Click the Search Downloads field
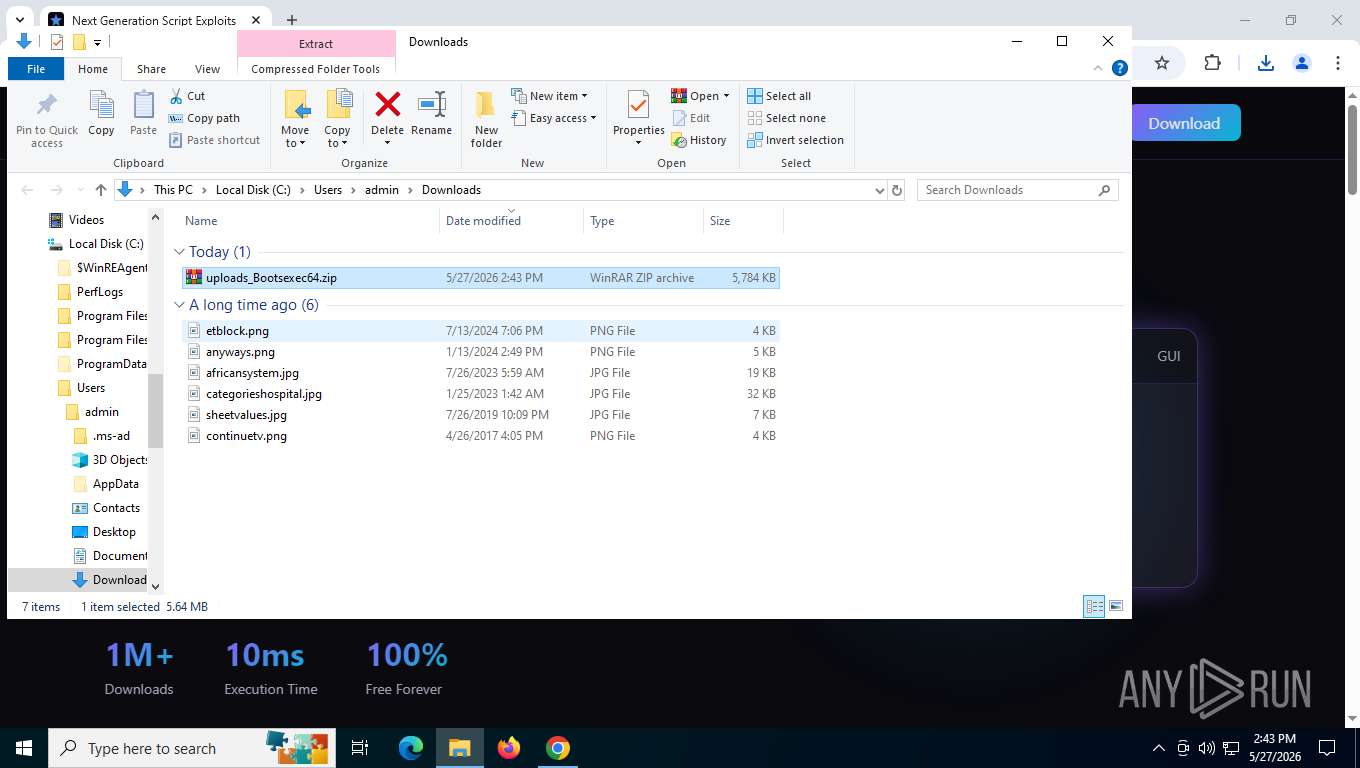The height and width of the screenshot is (768, 1360). pos(1017,190)
